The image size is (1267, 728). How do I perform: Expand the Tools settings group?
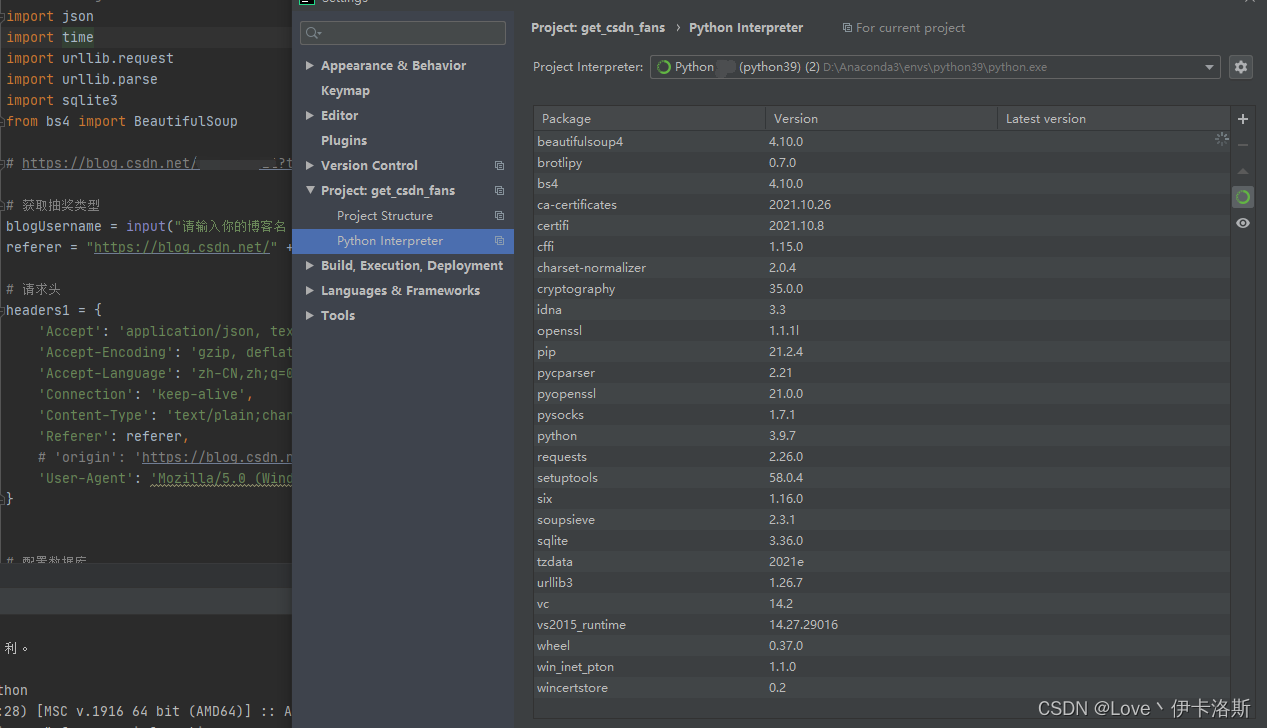[309, 316]
